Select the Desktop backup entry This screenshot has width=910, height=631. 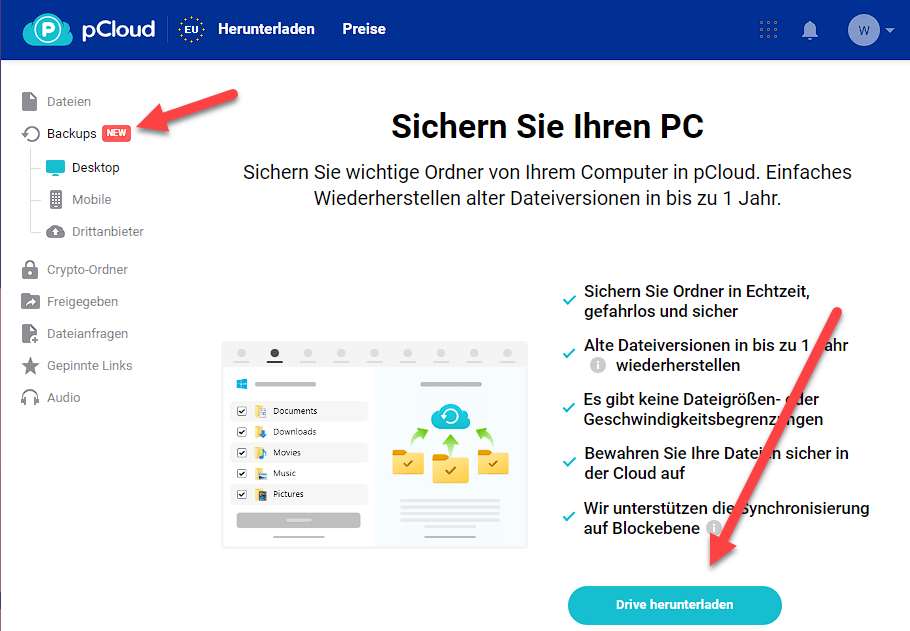95,168
